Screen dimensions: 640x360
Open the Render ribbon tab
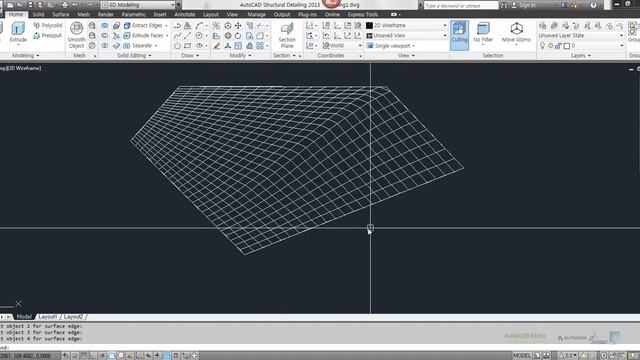coord(106,14)
